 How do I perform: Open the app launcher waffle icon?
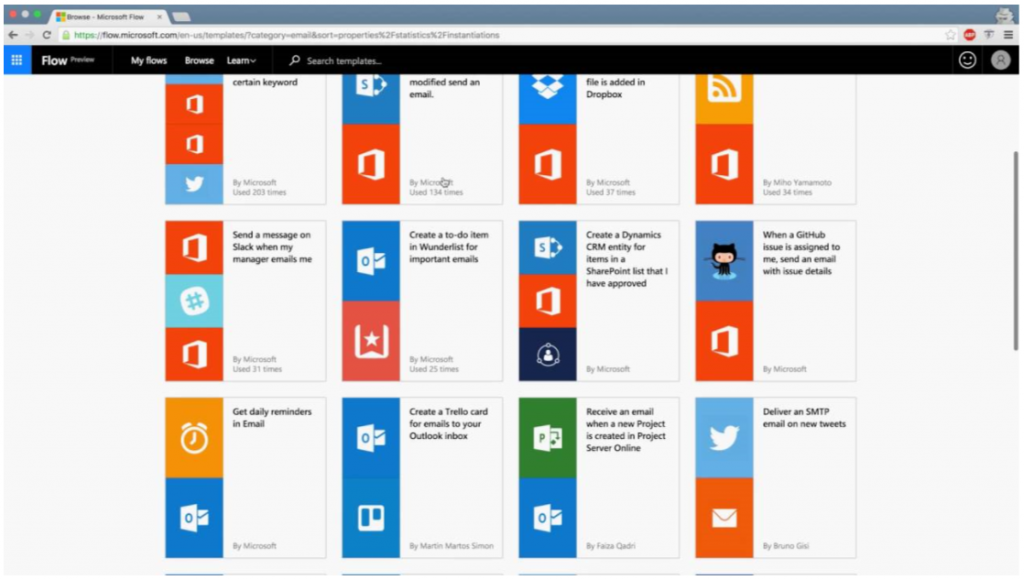(x=17, y=60)
